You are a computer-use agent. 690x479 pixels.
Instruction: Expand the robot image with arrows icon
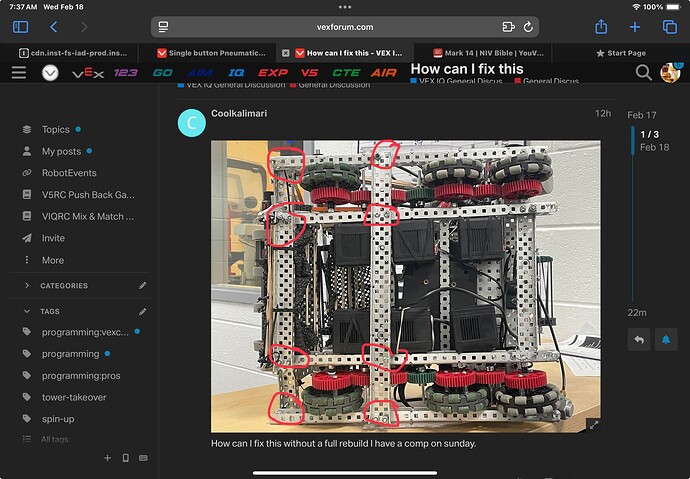coord(594,425)
